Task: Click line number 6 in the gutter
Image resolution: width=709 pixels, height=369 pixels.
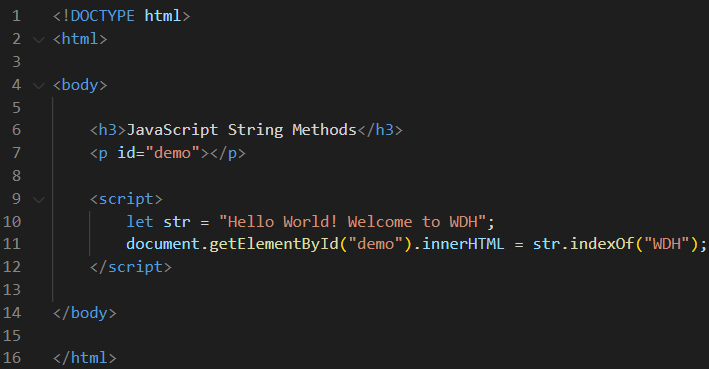Action: click(16, 130)
